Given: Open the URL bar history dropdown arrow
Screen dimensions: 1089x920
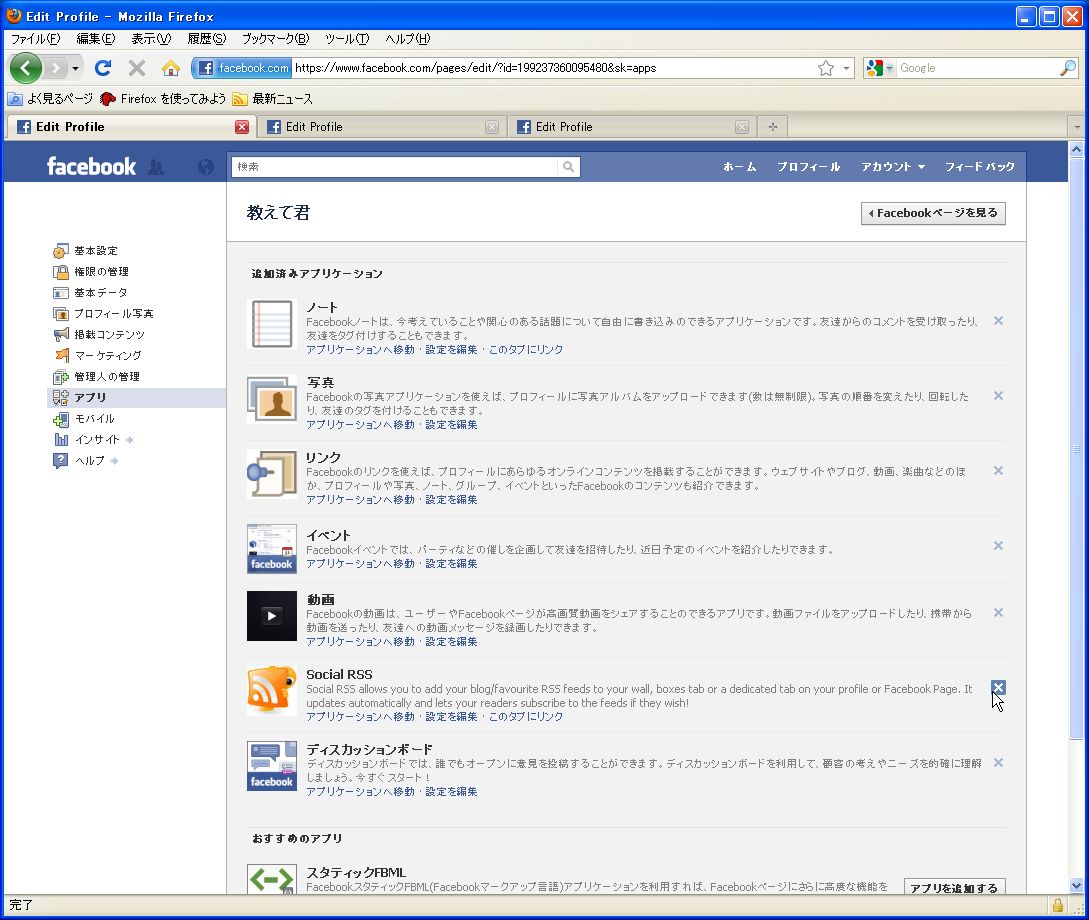Looking at the screenshot, I should pyautogui.click(x=846, y=68).
